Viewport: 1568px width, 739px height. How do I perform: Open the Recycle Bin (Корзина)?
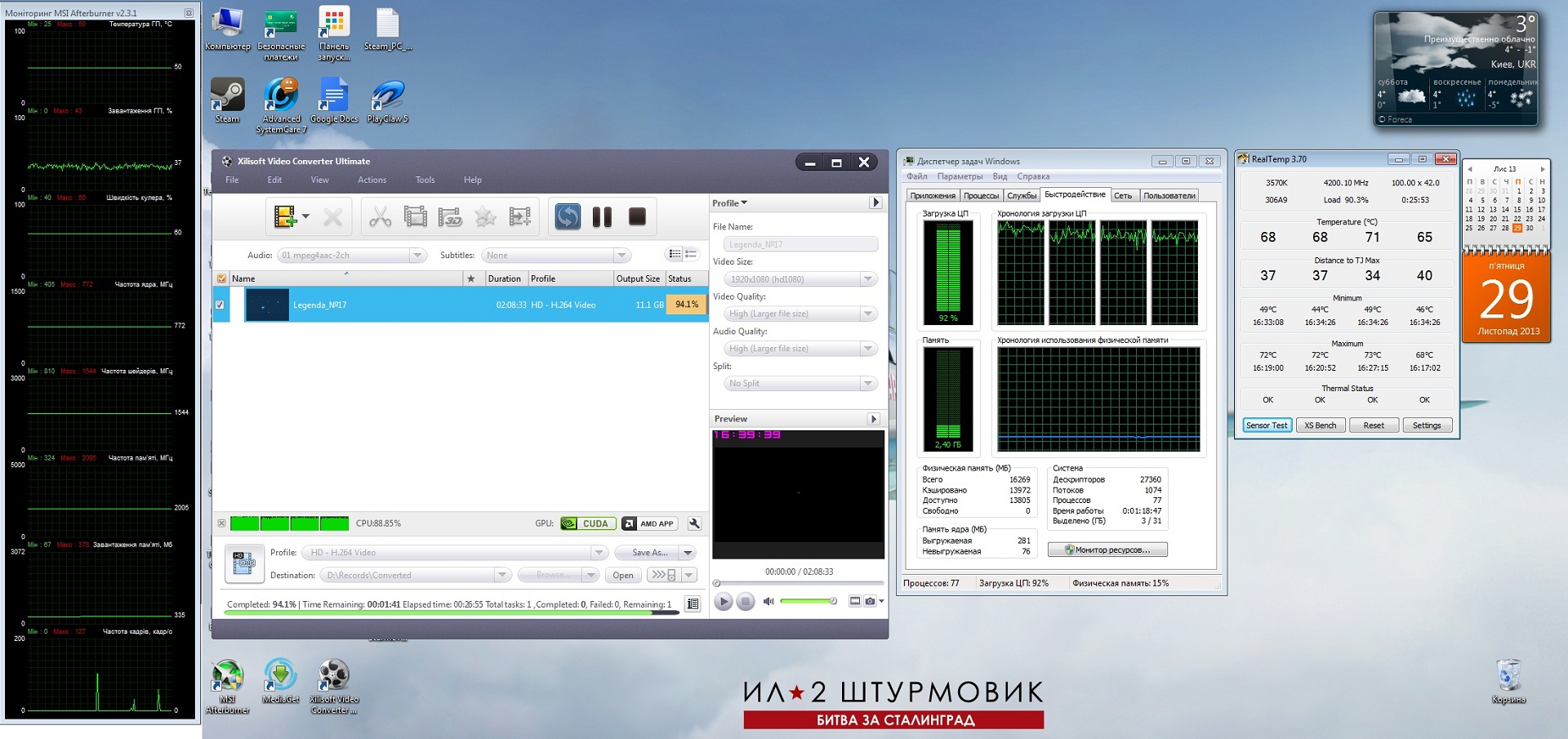pos(1508,681)
